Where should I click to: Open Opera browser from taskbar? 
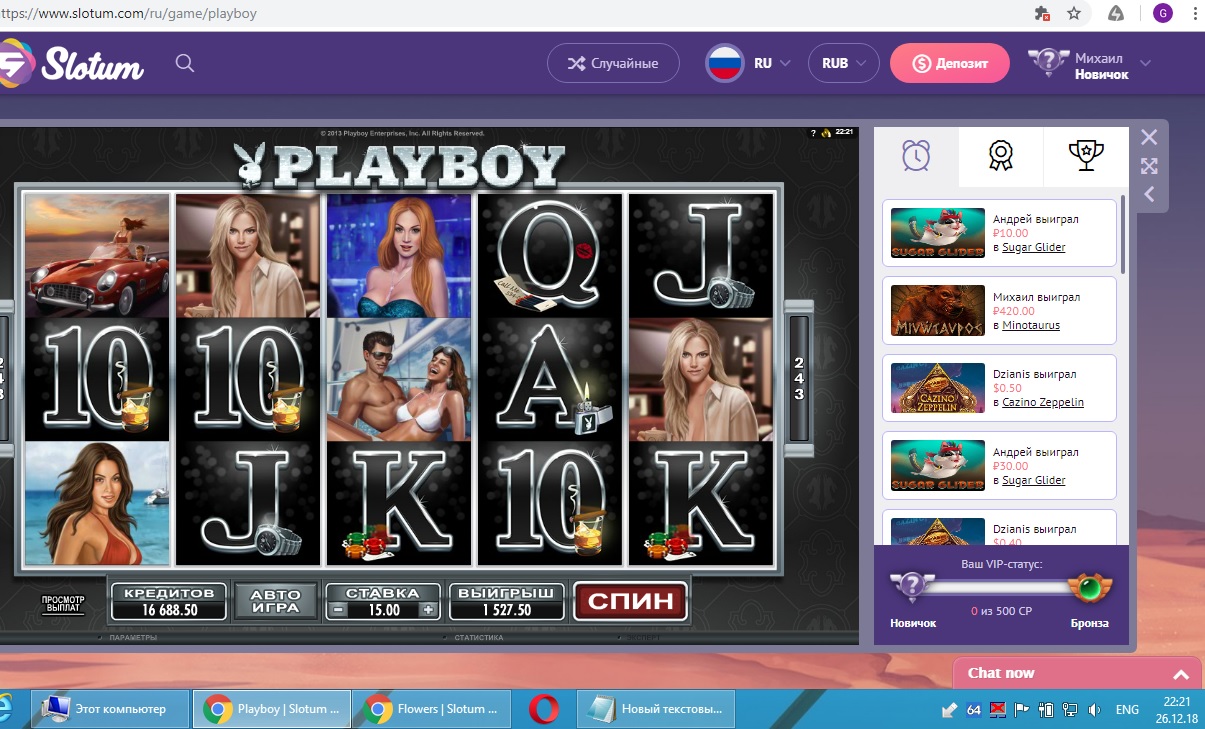tap(544, 709)
